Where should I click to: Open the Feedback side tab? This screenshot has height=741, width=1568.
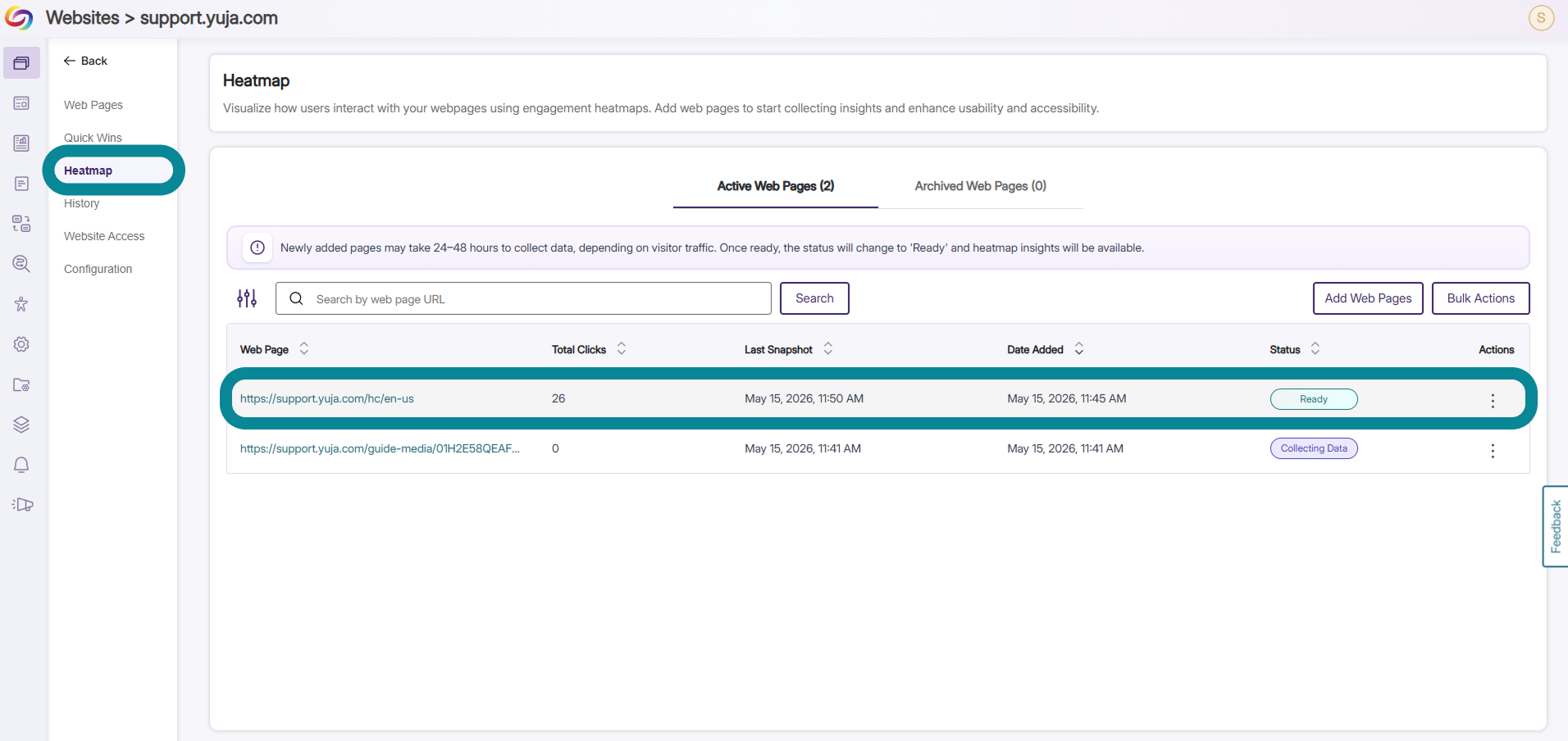1556,526
